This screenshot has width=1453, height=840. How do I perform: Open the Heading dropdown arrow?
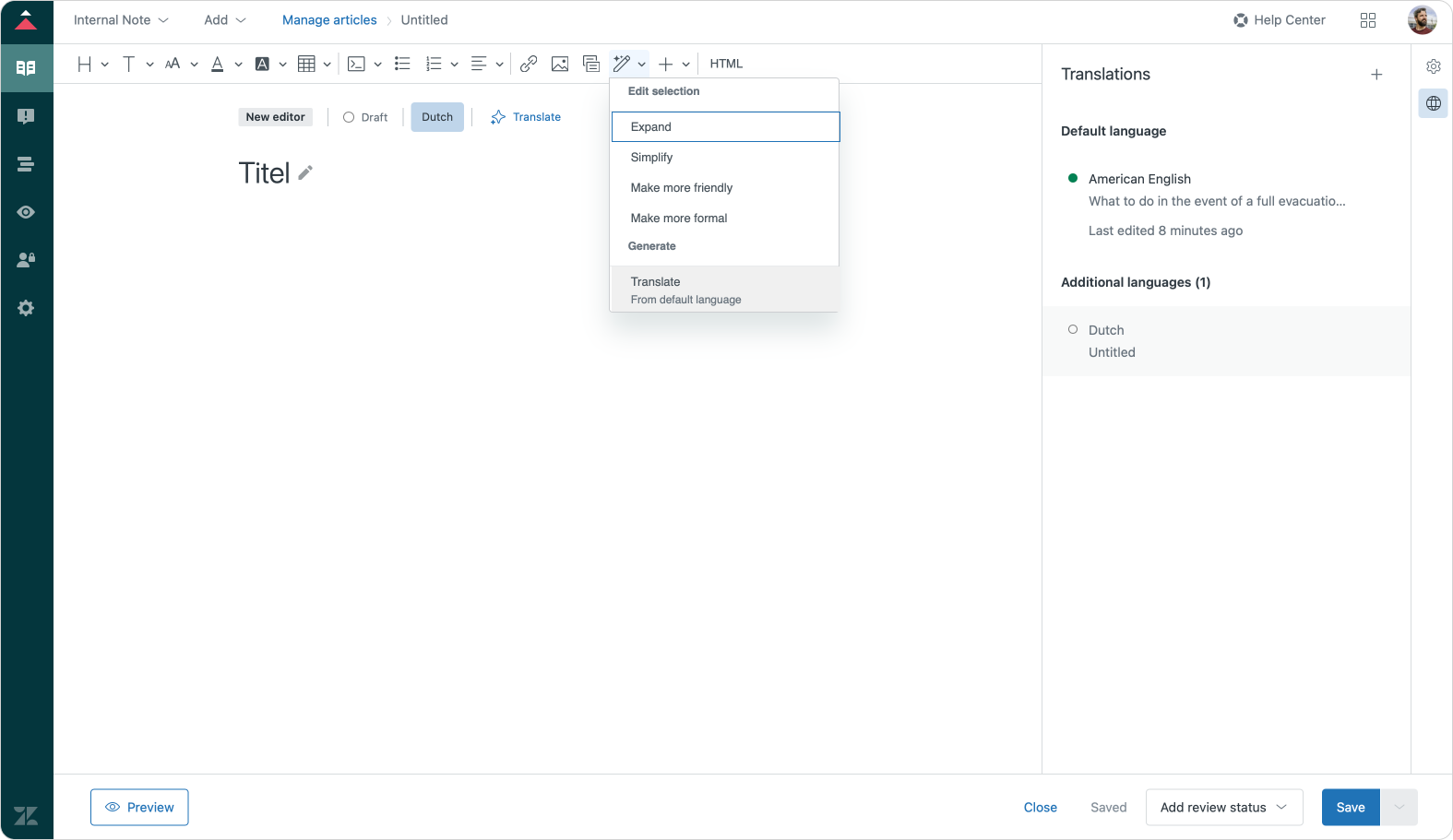105,65
